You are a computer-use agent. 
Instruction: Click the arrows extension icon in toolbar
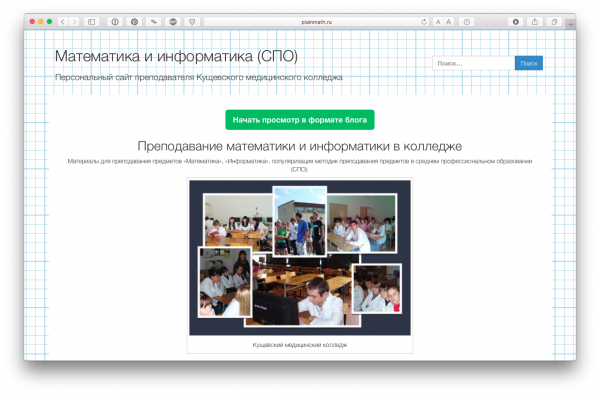(x=153, y=22)
